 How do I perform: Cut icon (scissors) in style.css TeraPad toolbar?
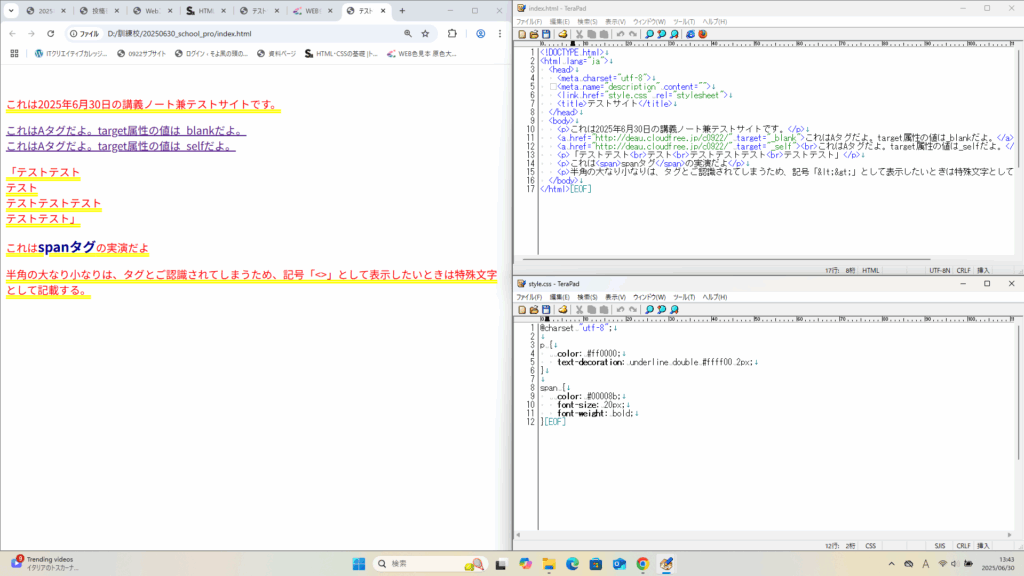580,310
